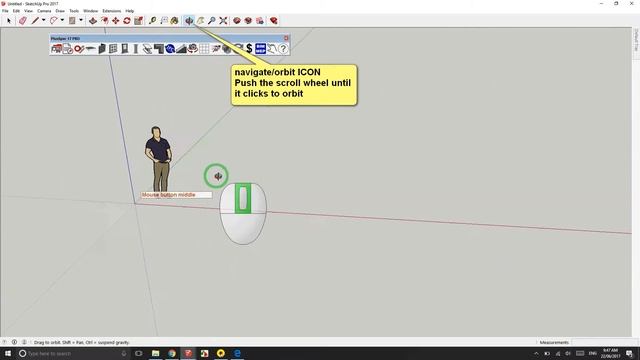
Task: Select the Rotate tool
Action: click(127, 20)
